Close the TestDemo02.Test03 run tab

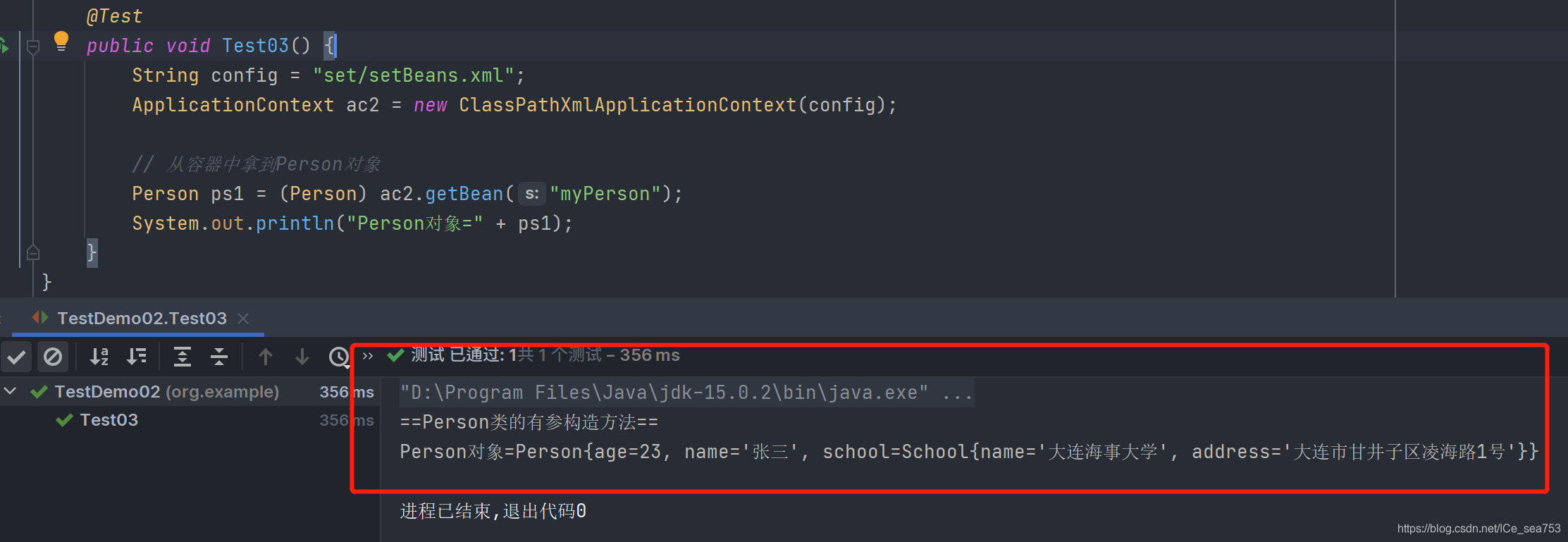pyautogui.click(x=243, y=319)
